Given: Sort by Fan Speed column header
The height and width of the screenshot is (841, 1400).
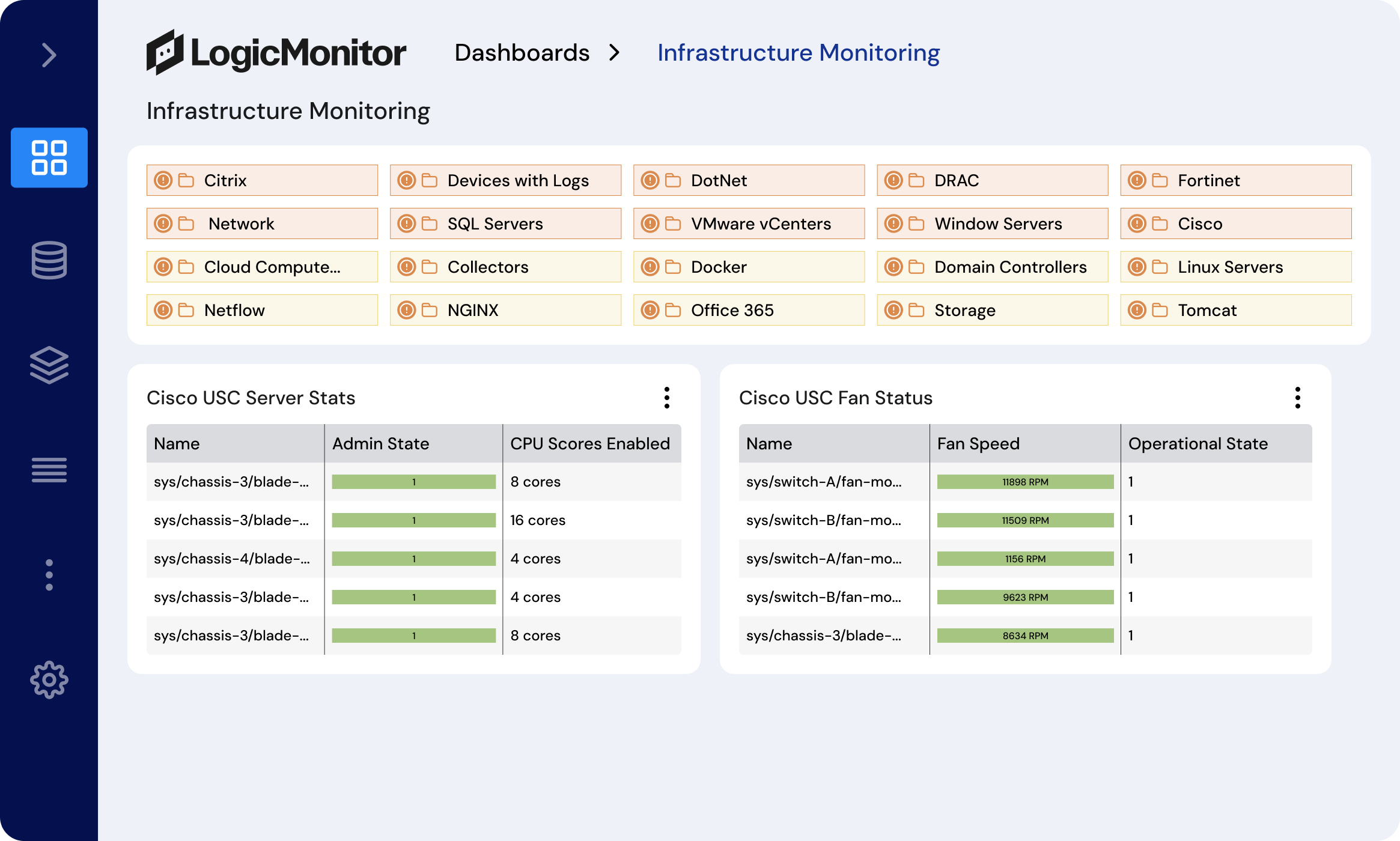Looking at the screenshot, I should [x=1025, y=443].
